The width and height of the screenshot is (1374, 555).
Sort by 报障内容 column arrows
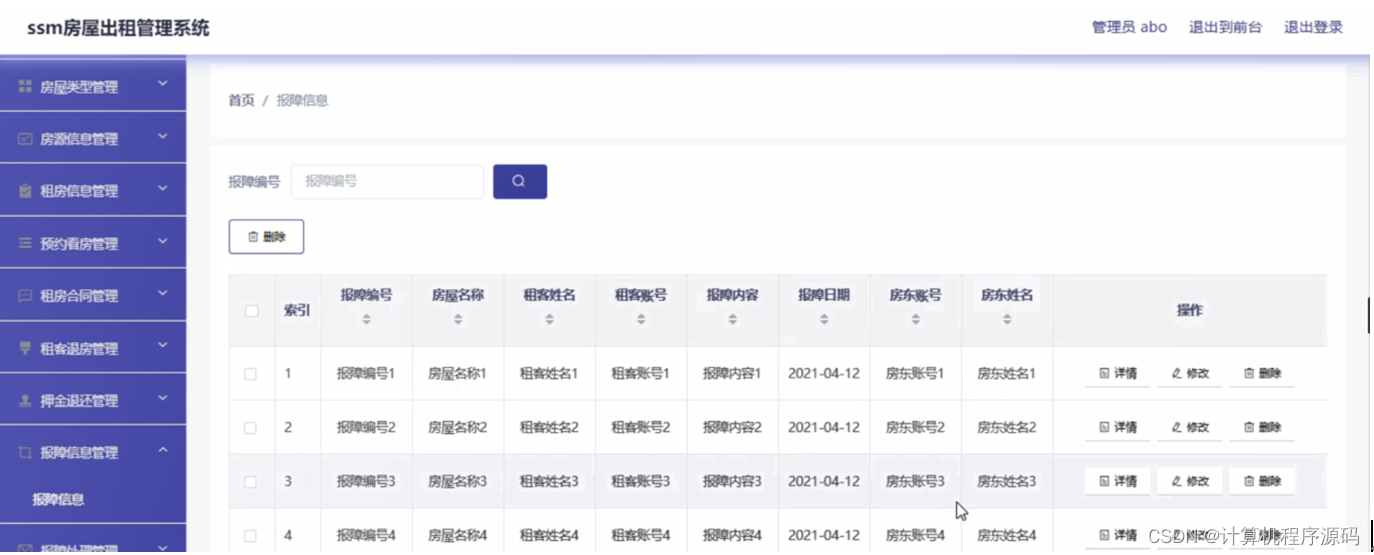click(x=733, y=319)
